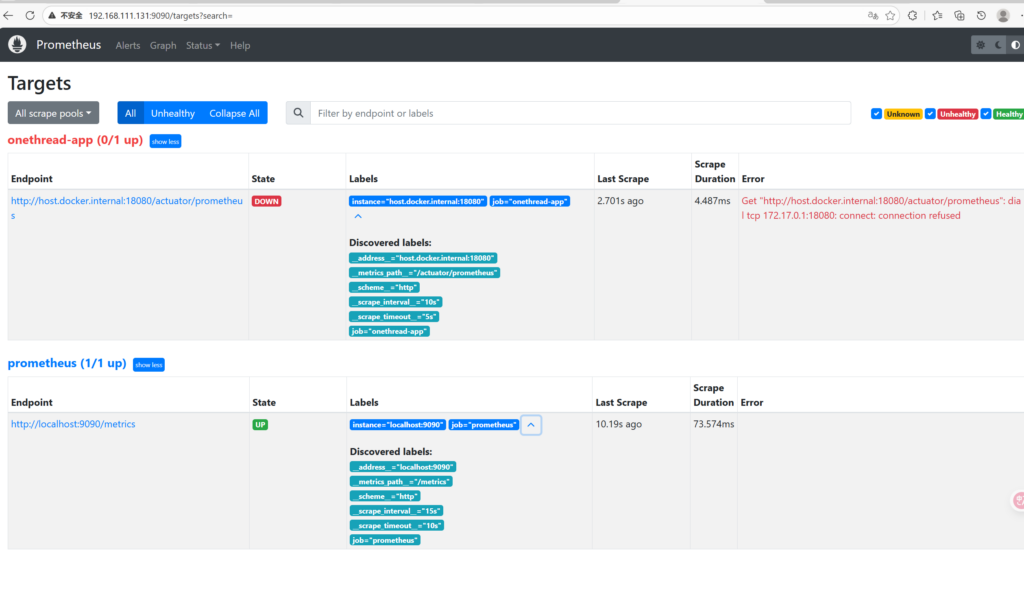Uncheck the Healthy state filter checkbox
Viewport: 1024px width, 590px height.
click(986, 114)
